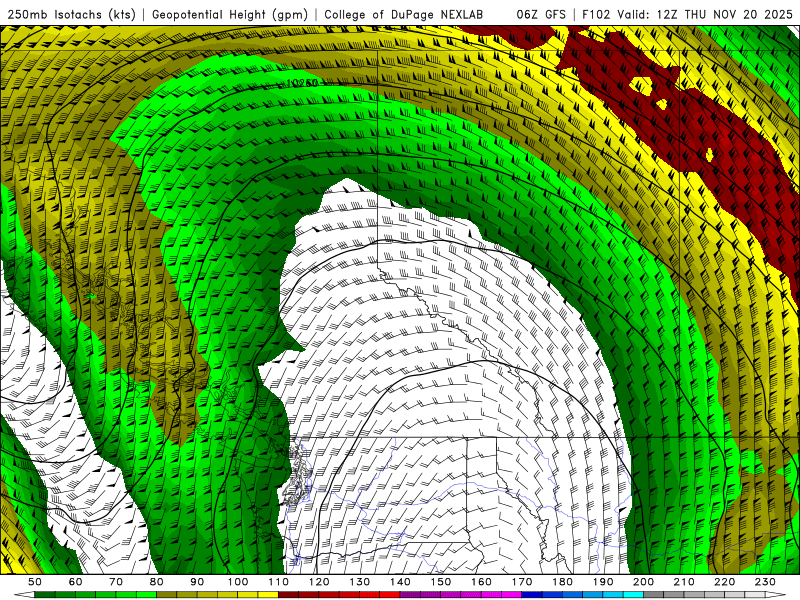
Task: Click the cyan swatch just before 200
Action: (x=634, y=595)
